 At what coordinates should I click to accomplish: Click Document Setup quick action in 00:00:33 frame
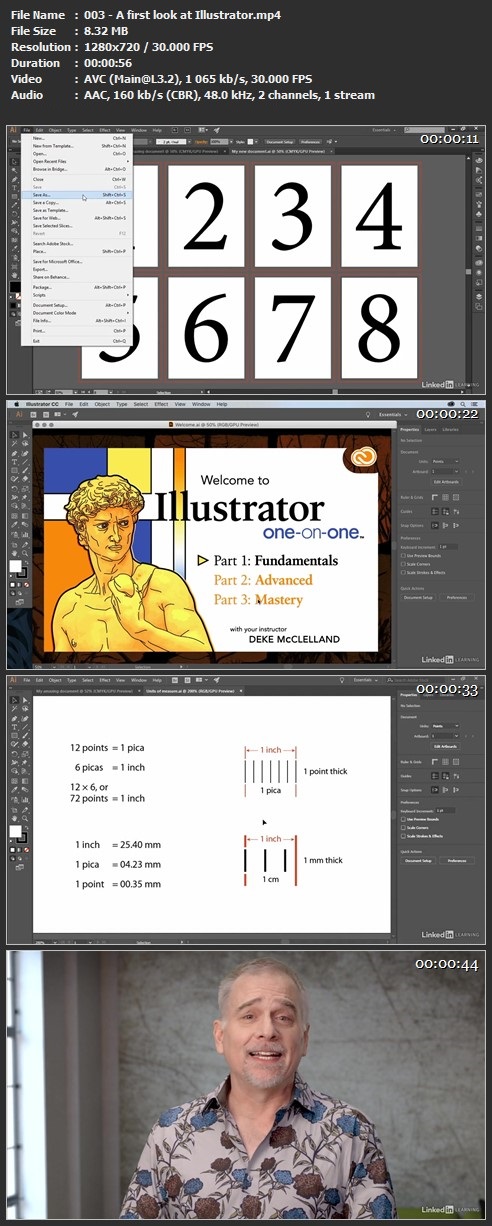[418, 861]
